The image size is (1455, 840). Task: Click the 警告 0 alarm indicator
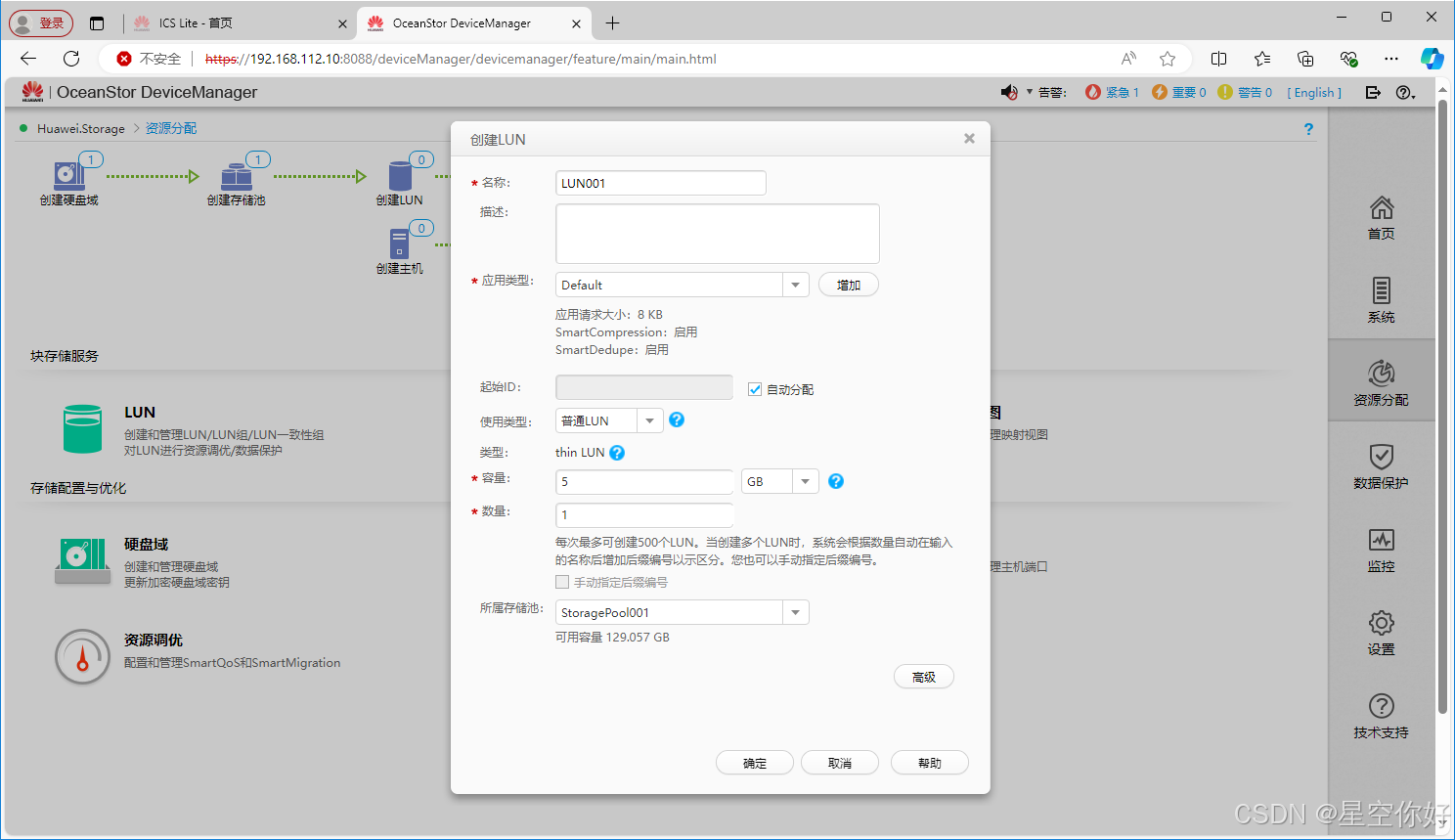click(1245, 92)
